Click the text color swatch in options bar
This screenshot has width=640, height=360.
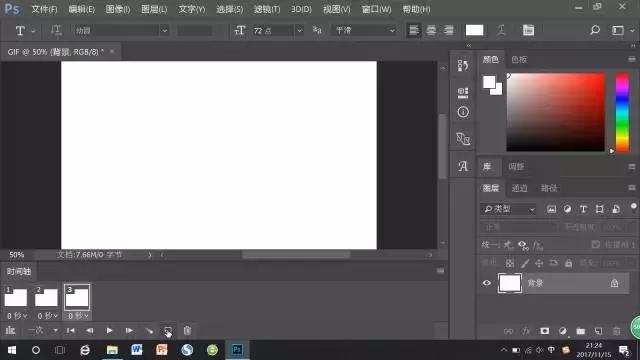click(x=474, y=30)
